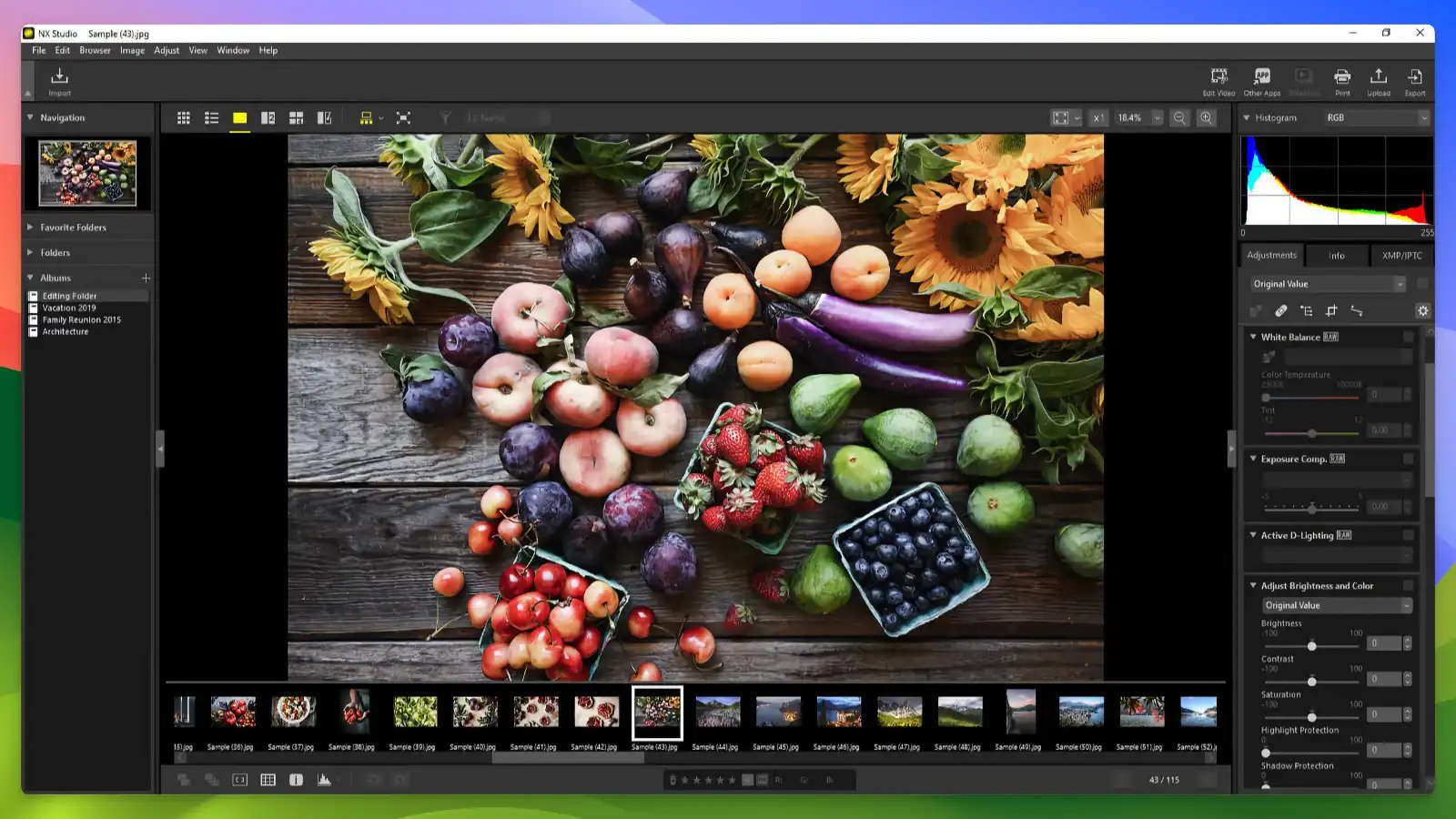Select the Crop adjustment tool
This screenshot has height=819, width=1456.
[1331, 310]
